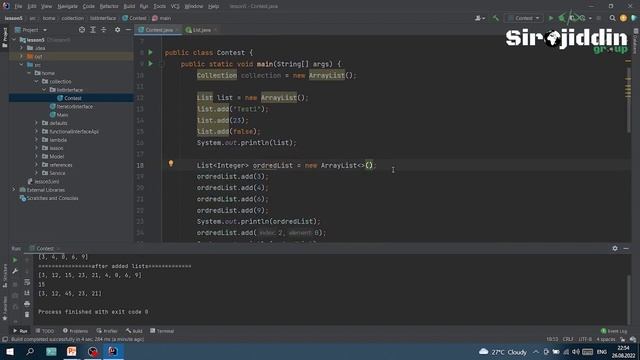The height and width of the screenshot is (360, 640).
Task: Click the orange IDE update icon
Action: point(623,18)
